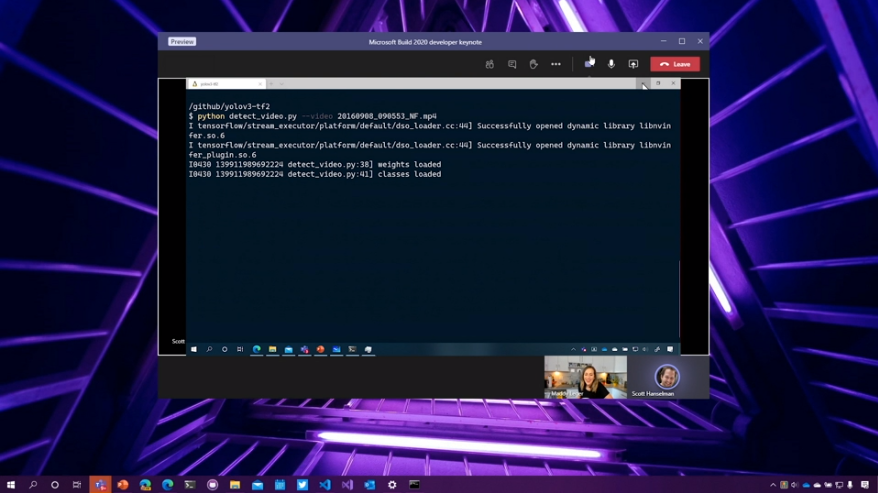Open Edge Canary from the taskbar
878x493 pixels.
tap(145, 485)
